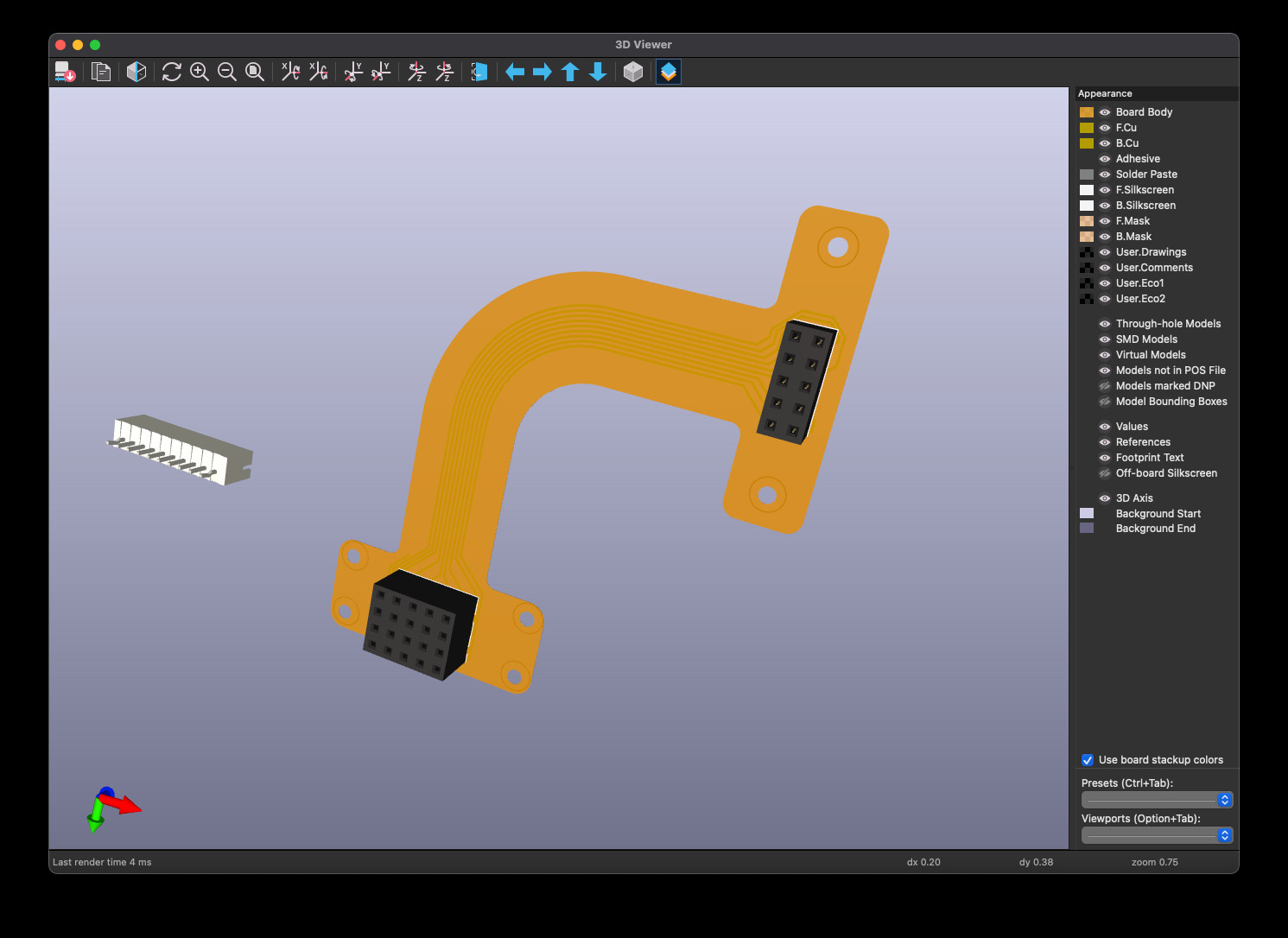Select the B.Silkscreen layer label

click(1145, 206)
